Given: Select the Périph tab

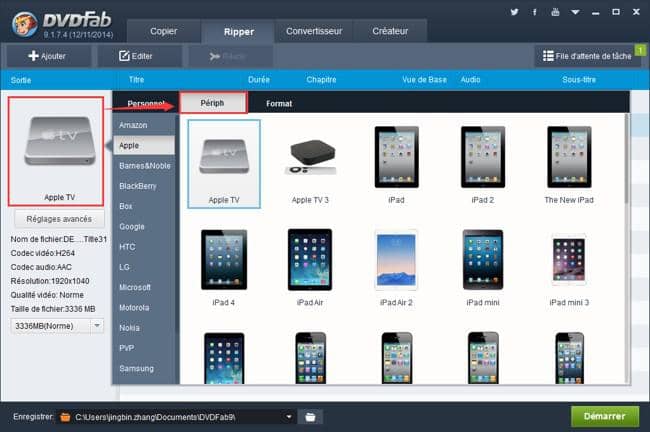Looking at the screenshot, I should click(x=213, y=103).
